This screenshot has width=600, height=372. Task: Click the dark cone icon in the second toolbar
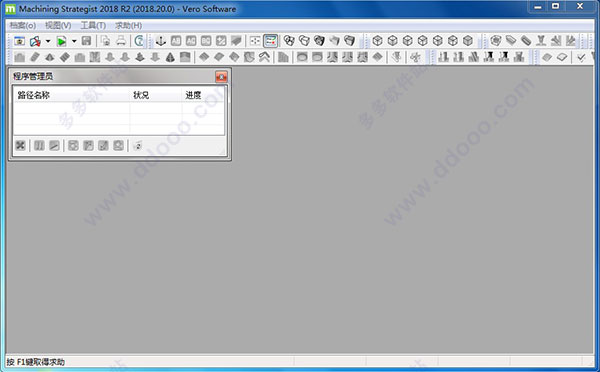click(170, 57)
